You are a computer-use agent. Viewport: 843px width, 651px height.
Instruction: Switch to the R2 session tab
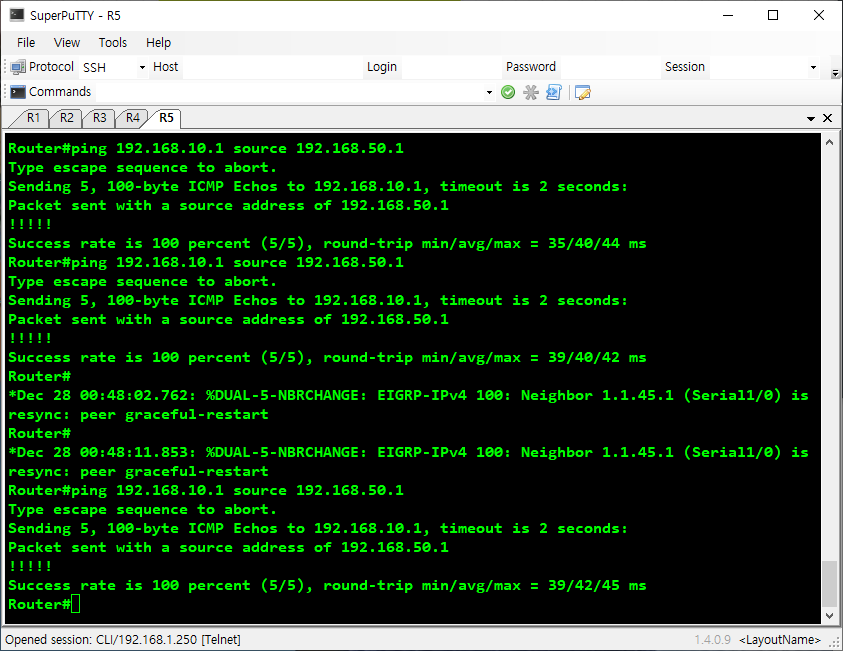[67, 118]
